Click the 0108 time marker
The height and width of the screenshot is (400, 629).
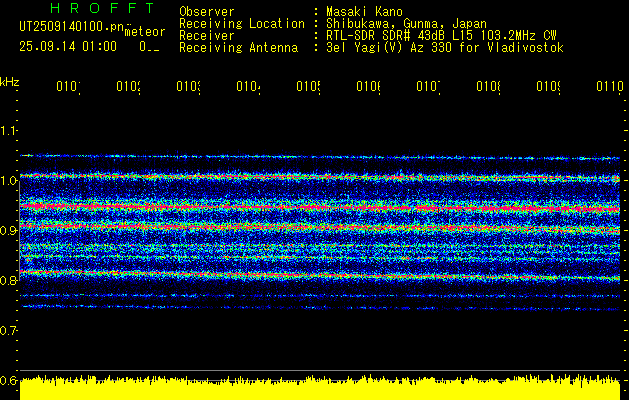(x=488, y=86)
